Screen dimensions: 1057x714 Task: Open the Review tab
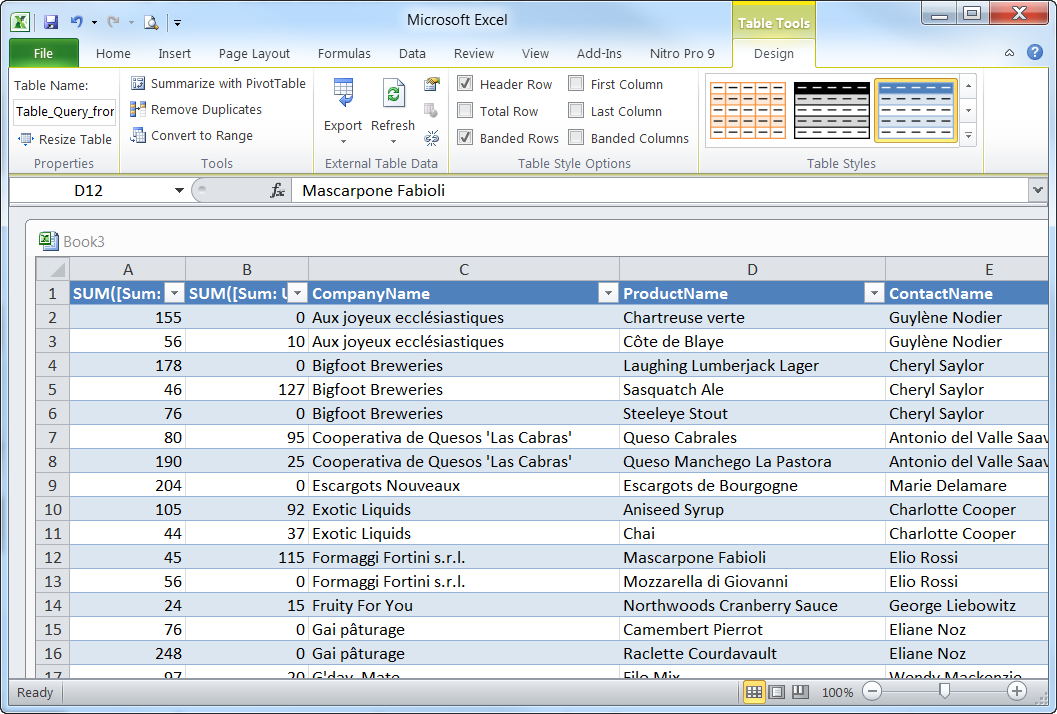click(x=473, y=53)
